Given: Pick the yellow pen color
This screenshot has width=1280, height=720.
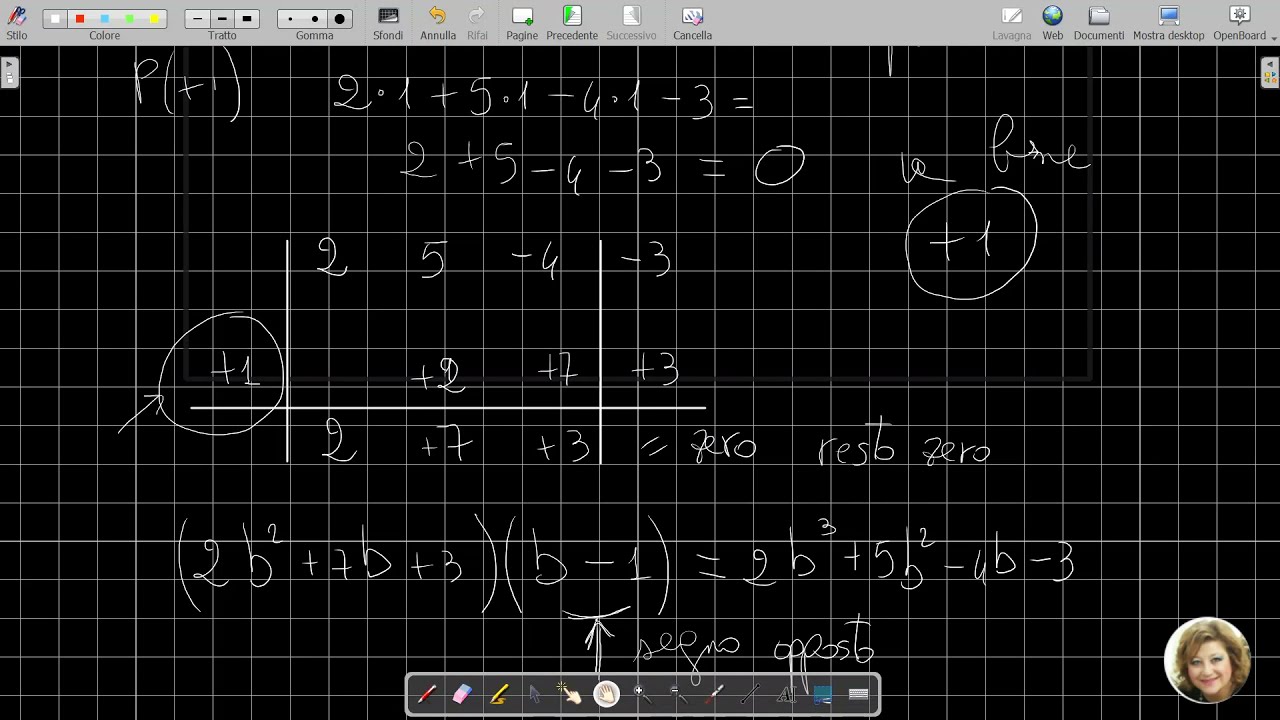Looking at the screenshot, I should [x=154, y=19].
